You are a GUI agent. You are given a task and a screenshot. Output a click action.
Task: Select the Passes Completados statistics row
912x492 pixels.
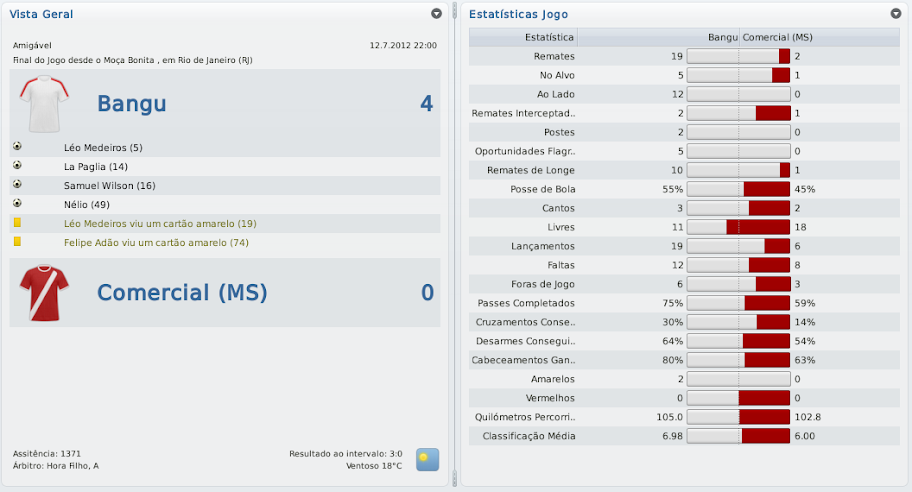click(680, 303)
